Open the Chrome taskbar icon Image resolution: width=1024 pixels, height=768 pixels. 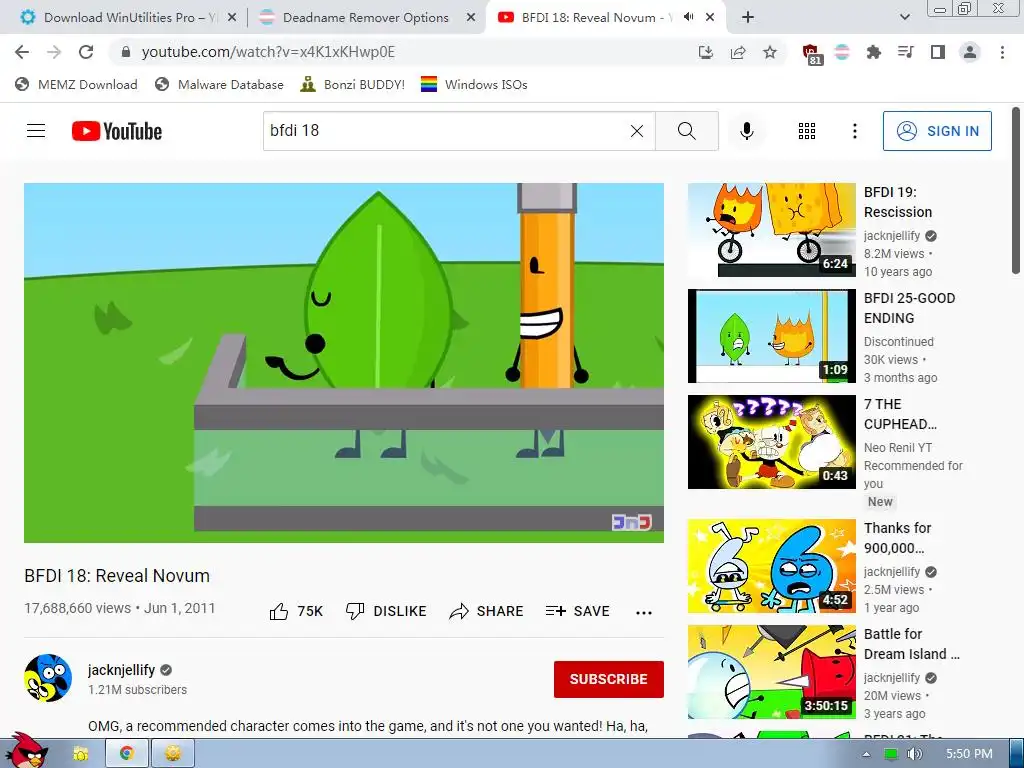pyautogui.click(x=127, y=753)
